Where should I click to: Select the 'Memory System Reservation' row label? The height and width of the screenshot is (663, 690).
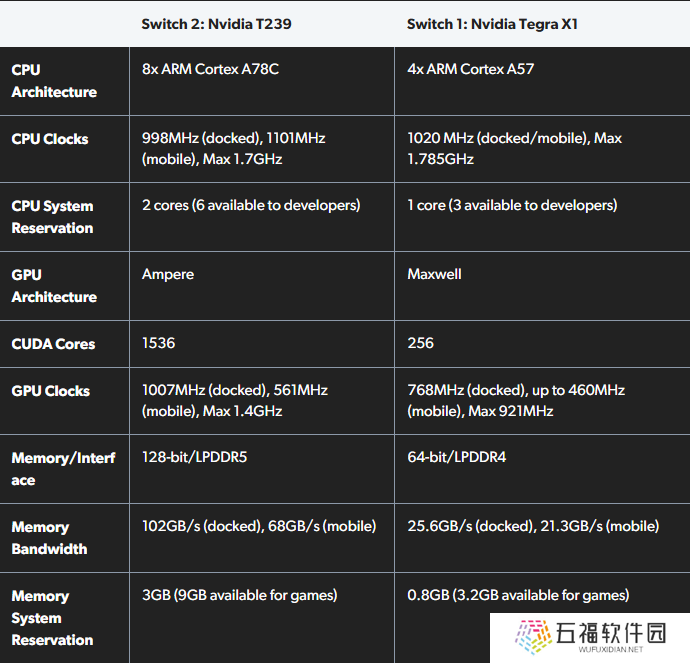pyautogui.click(x=52, y=618)
